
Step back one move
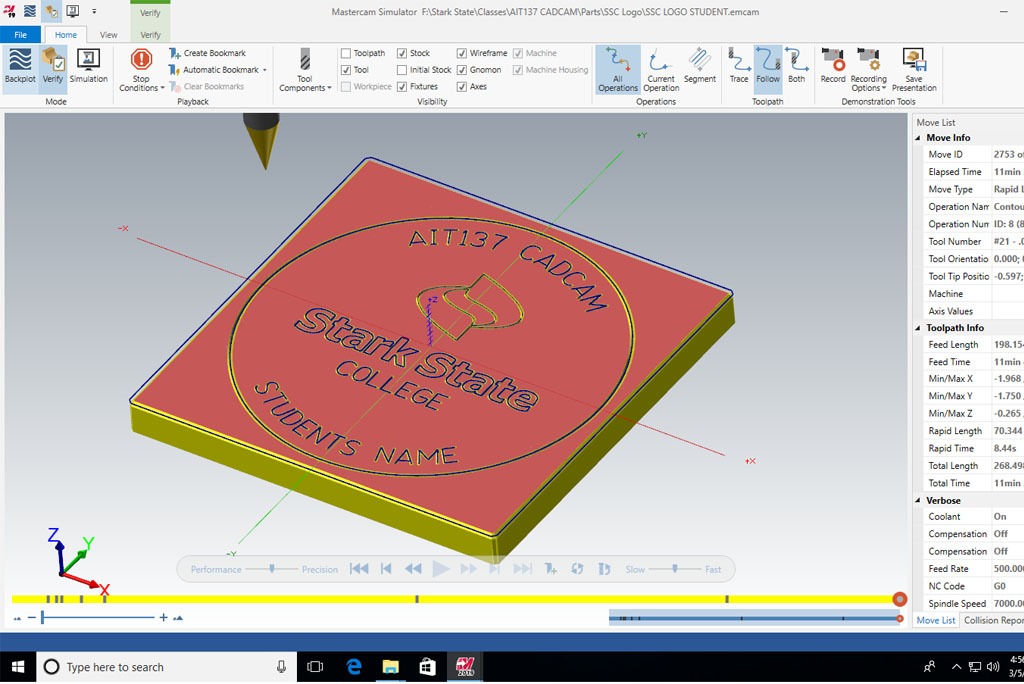click(x=386, y=569)
